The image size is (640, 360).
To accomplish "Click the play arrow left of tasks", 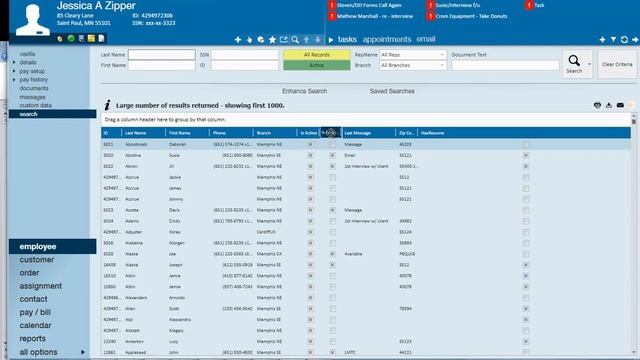I will pyautogui.click(x=331, y=40).
